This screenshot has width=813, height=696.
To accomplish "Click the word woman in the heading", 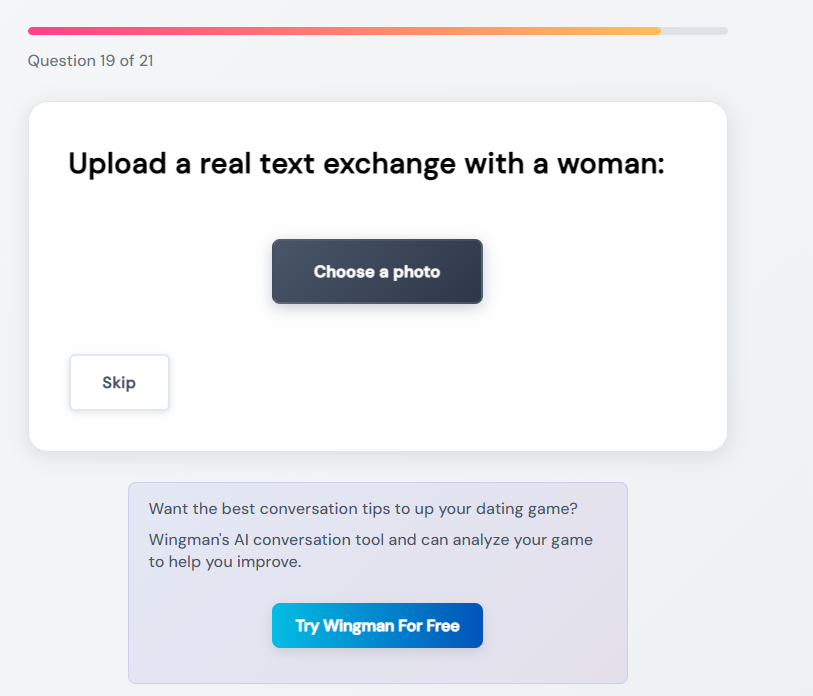I will pyautogui.click(x=610, y=163).
